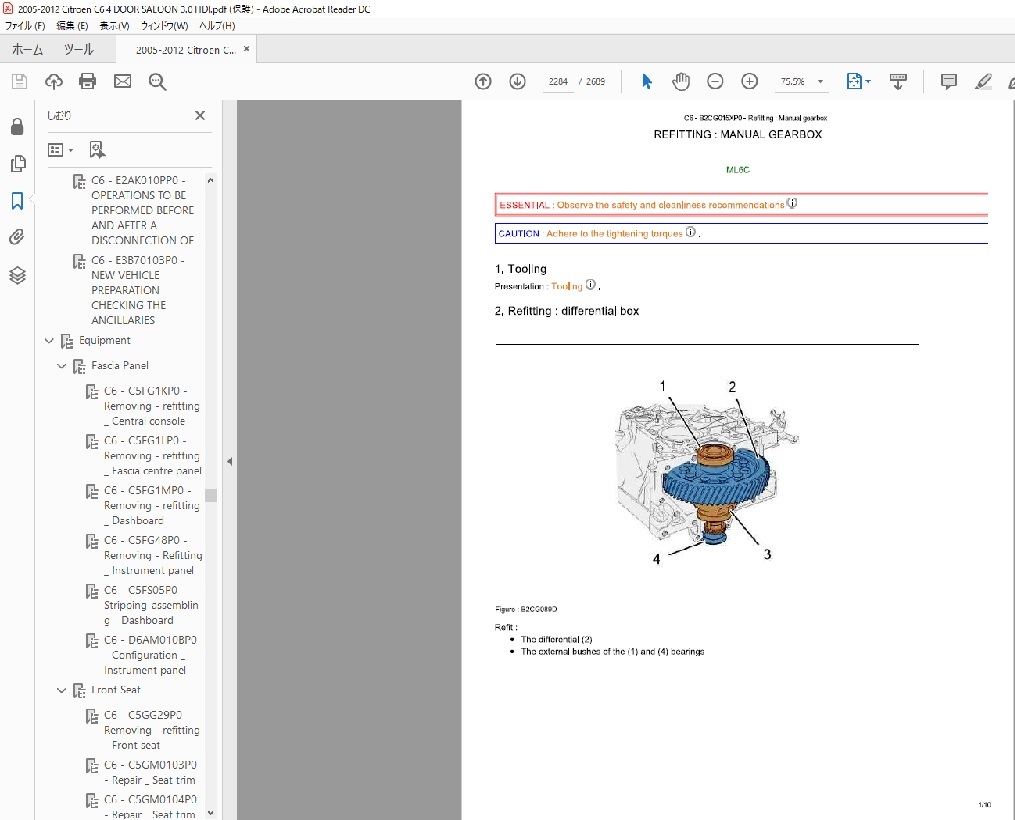Click the find current bookmark icon
1015x820 pixels.
click(97, 150)
